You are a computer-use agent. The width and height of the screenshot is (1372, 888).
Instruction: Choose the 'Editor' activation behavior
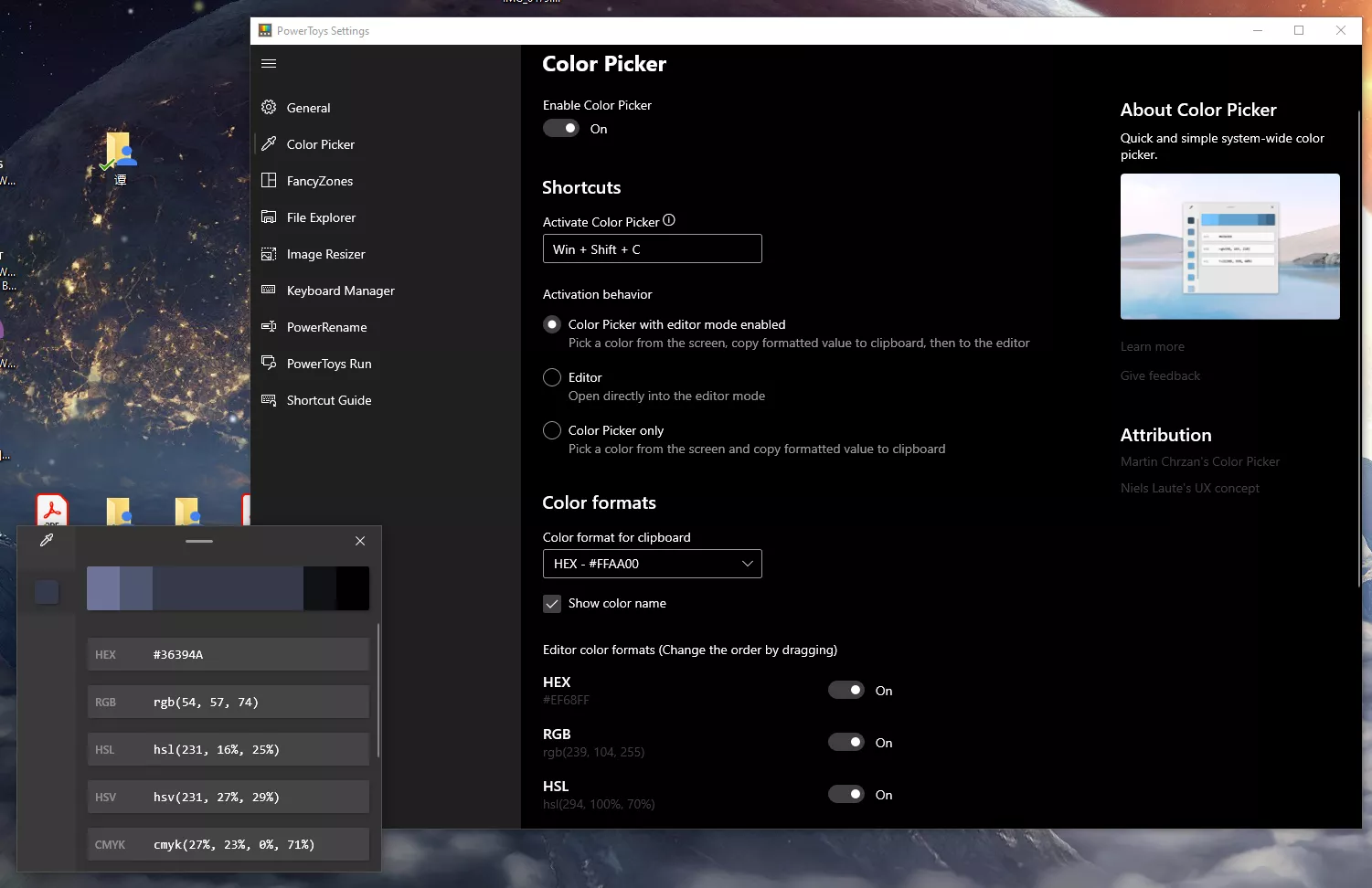pyautogui.click(x=552, y=377)
